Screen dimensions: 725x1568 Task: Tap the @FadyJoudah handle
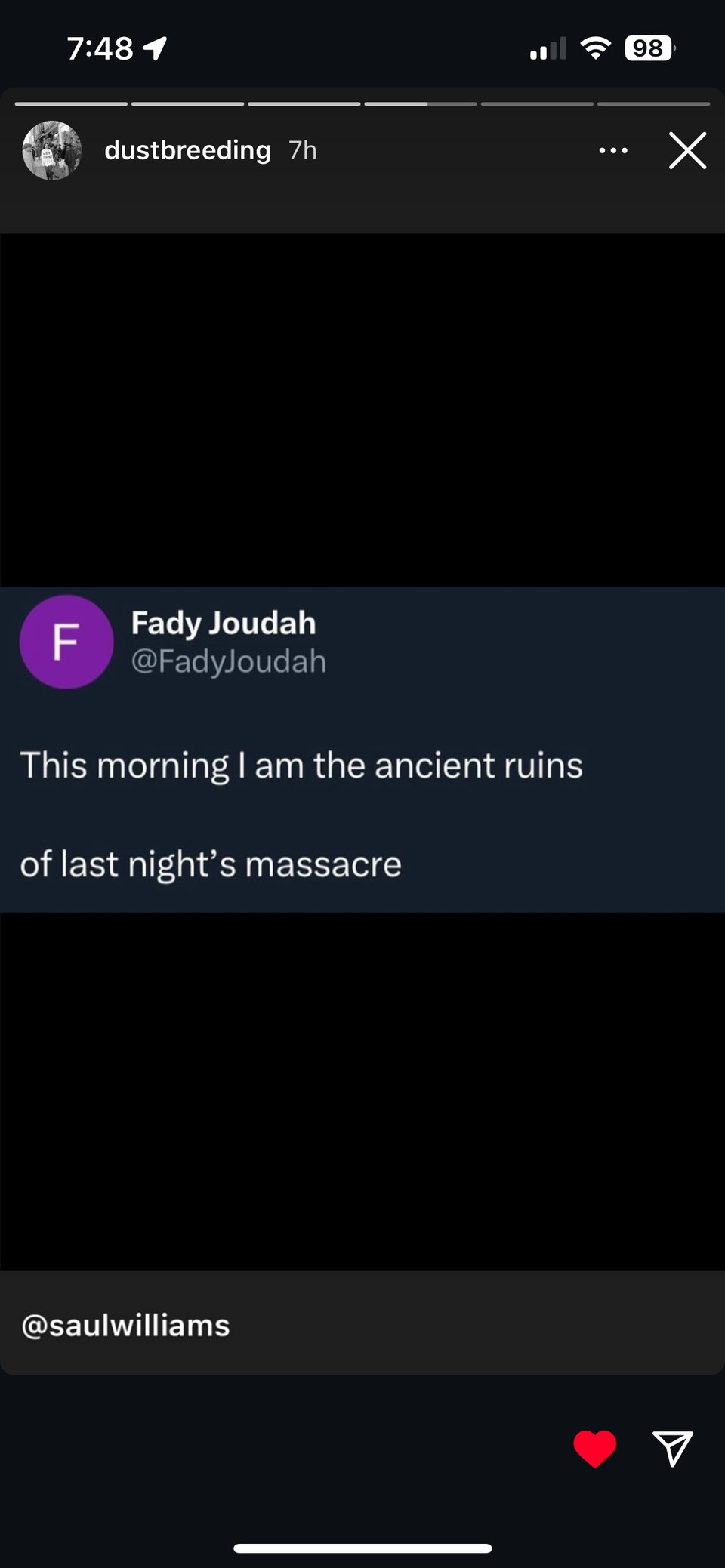[x=229, y=661]
